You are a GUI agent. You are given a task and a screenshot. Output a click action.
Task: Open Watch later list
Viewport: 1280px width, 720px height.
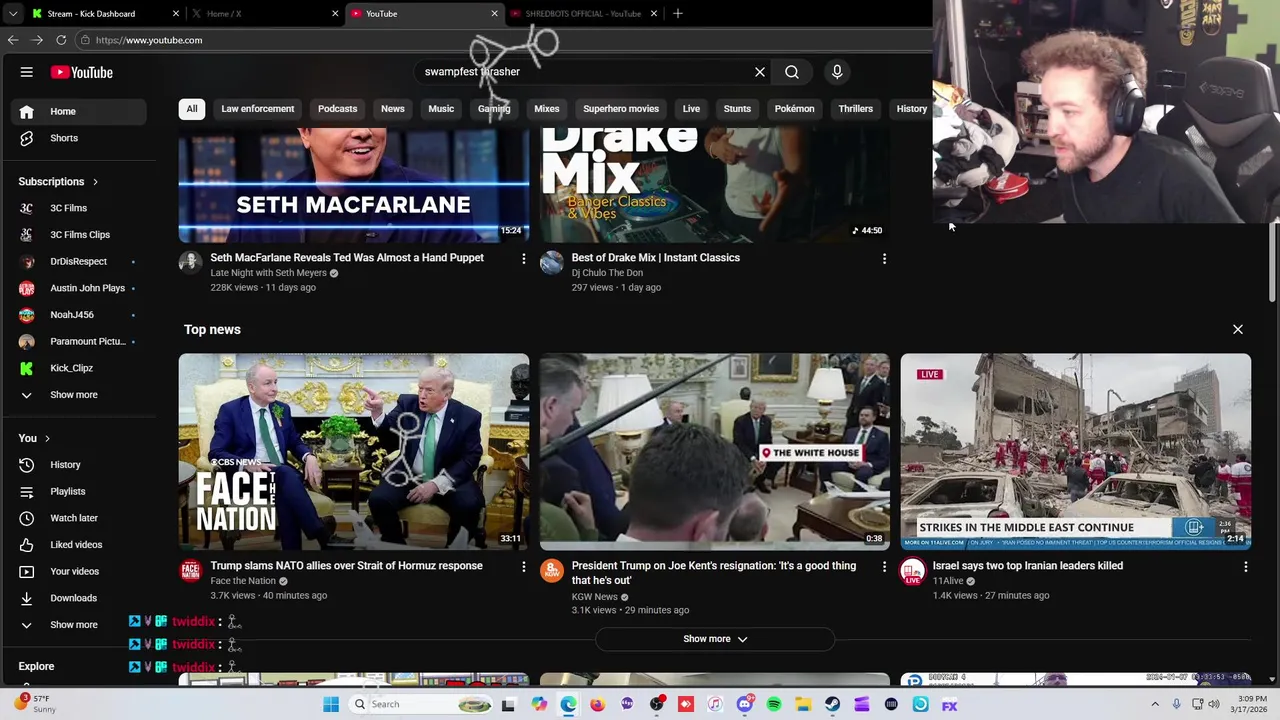click(80, 518)
